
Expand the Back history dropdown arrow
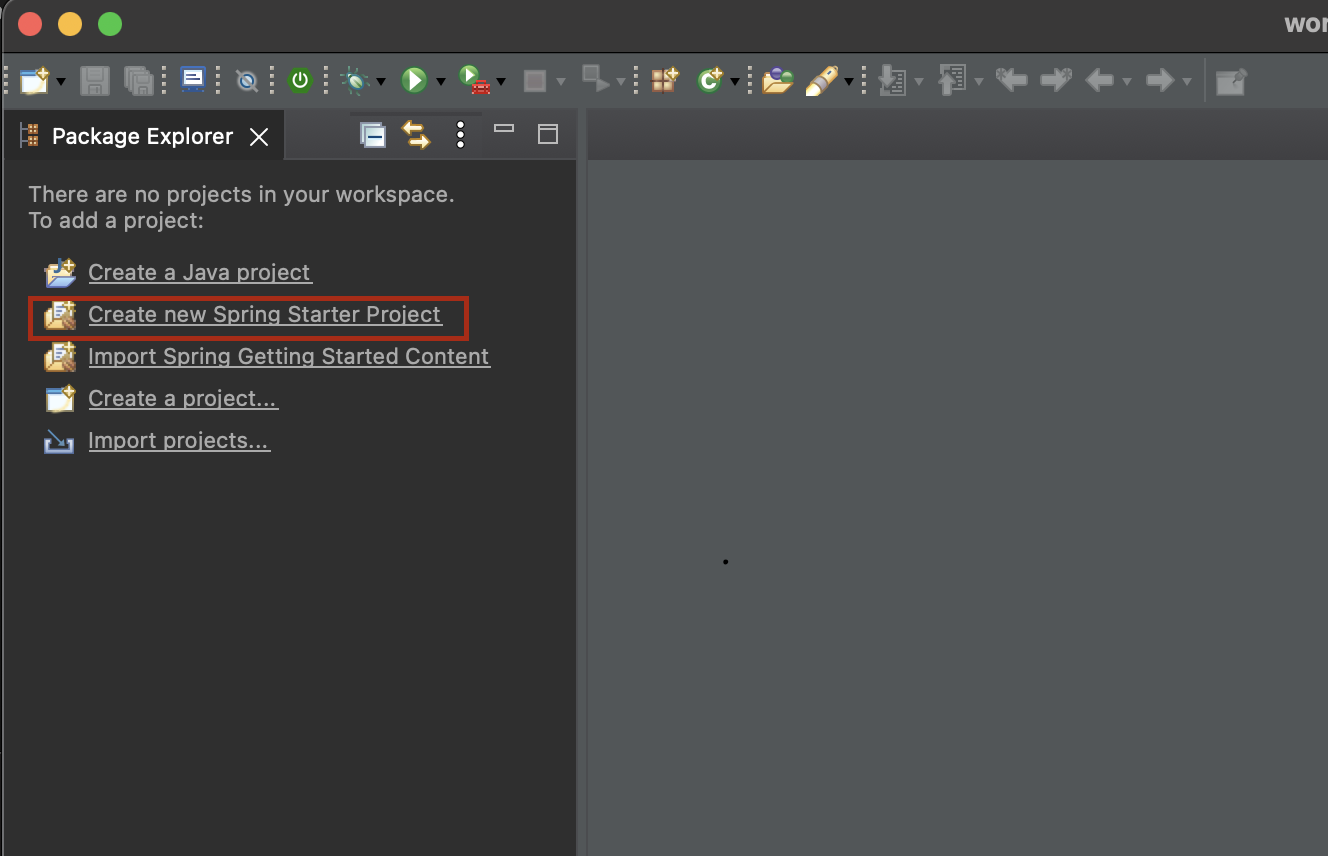(1127, 82)
